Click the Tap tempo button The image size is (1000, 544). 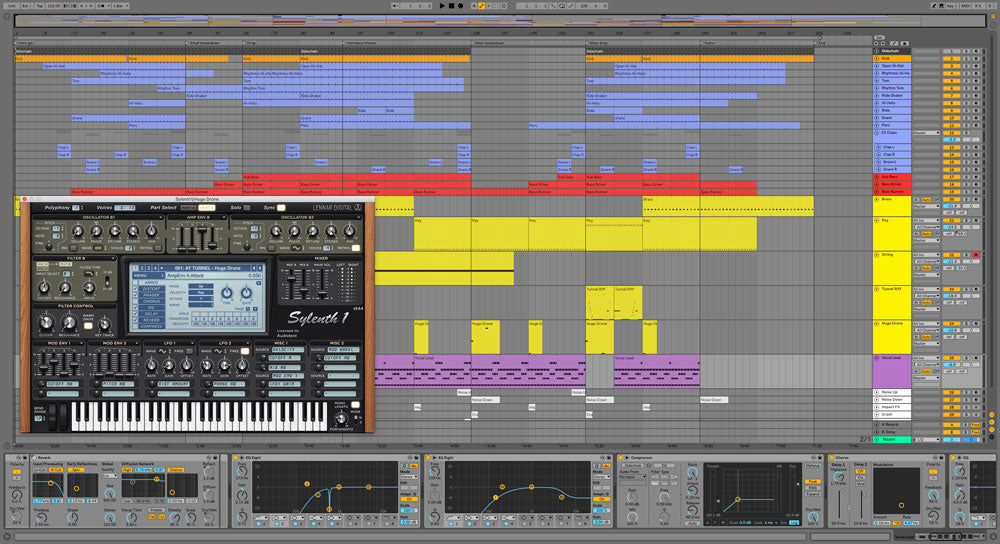pyautogui.click(x=38, y=5)
